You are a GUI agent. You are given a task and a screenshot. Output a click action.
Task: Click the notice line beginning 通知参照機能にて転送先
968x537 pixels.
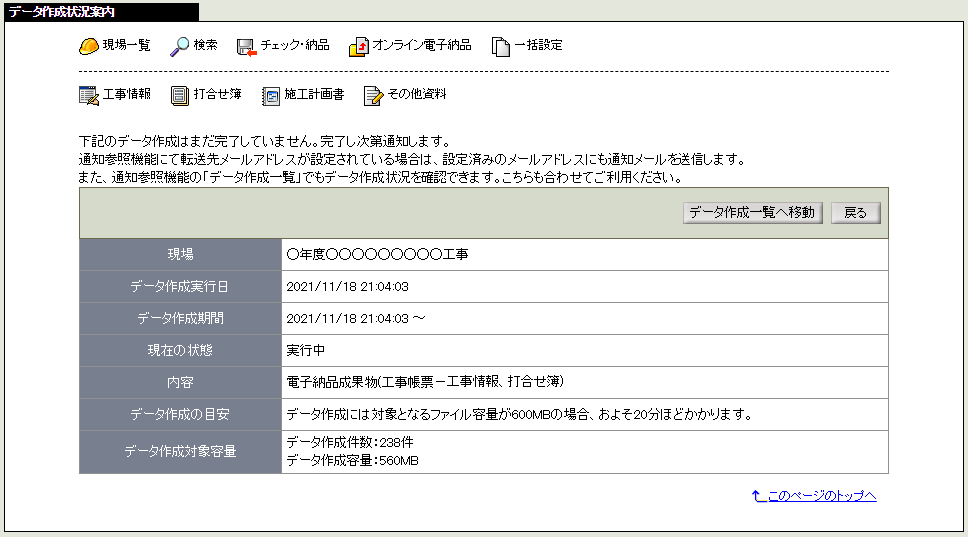pyautogui.click(x=412, y=159)
